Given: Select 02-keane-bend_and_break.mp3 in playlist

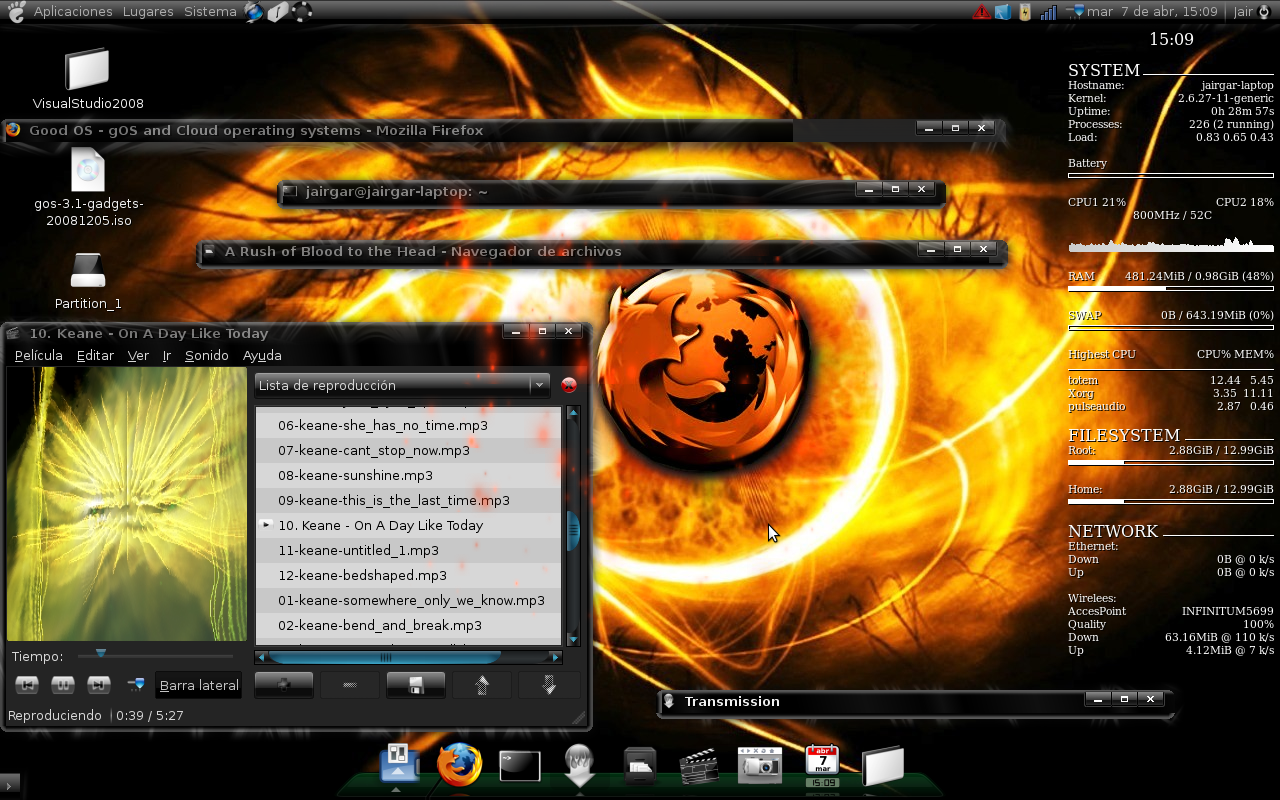Looking at the screenshot, I should (x=408, y=625).
